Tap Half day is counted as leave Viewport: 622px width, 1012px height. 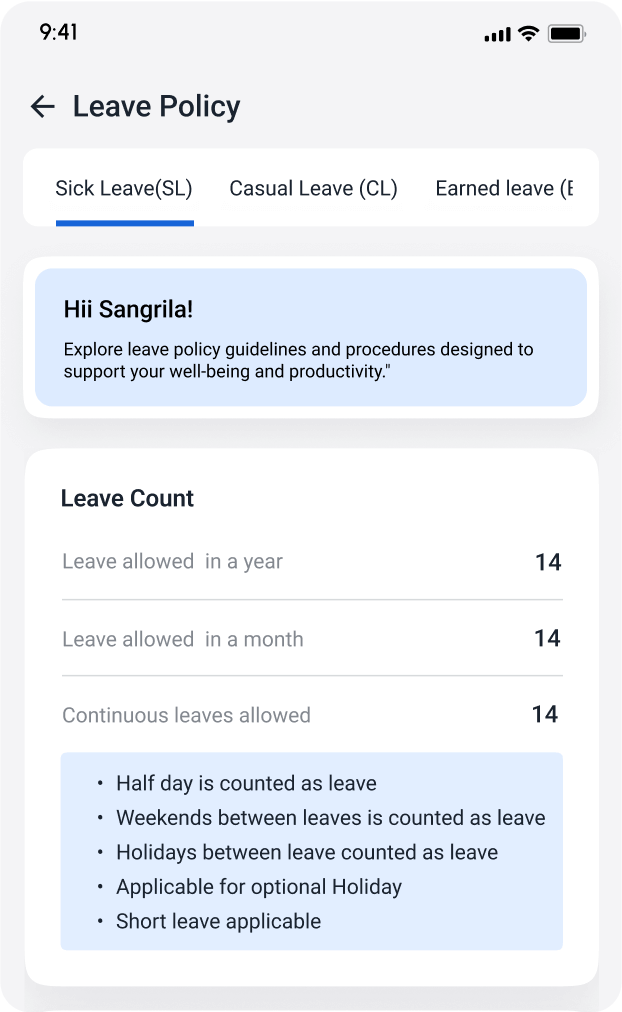point(246,783)
